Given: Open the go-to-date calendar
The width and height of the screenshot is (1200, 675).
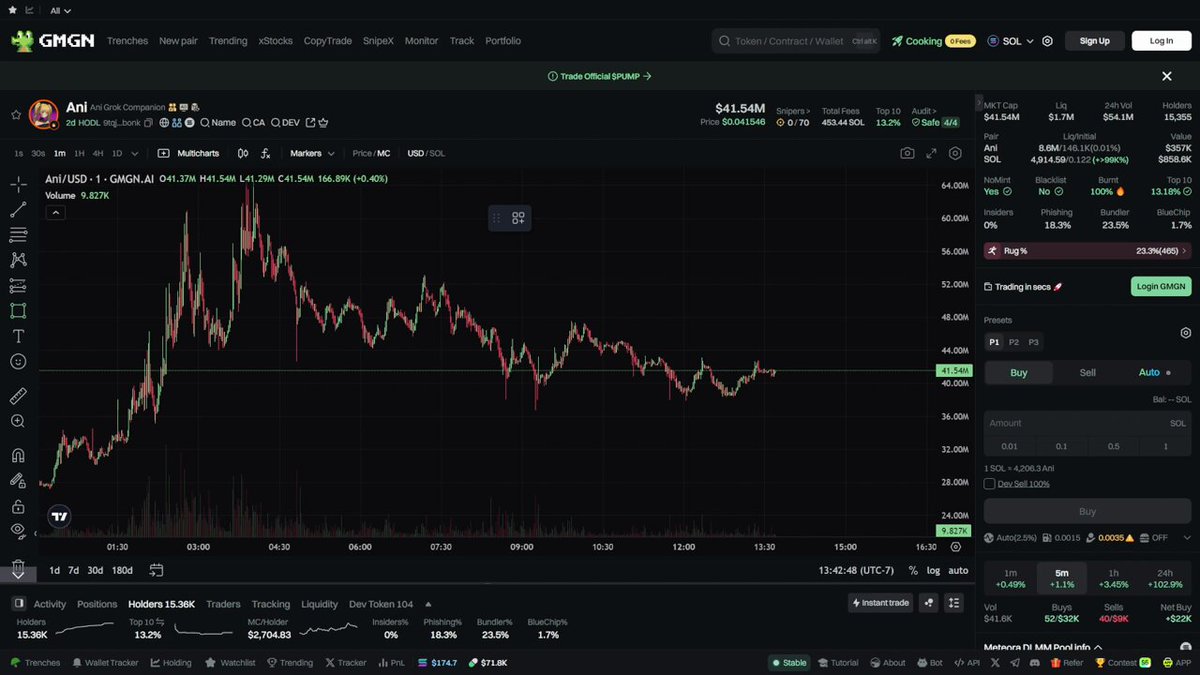Looking at the screenshot, I should coord(157,570).
